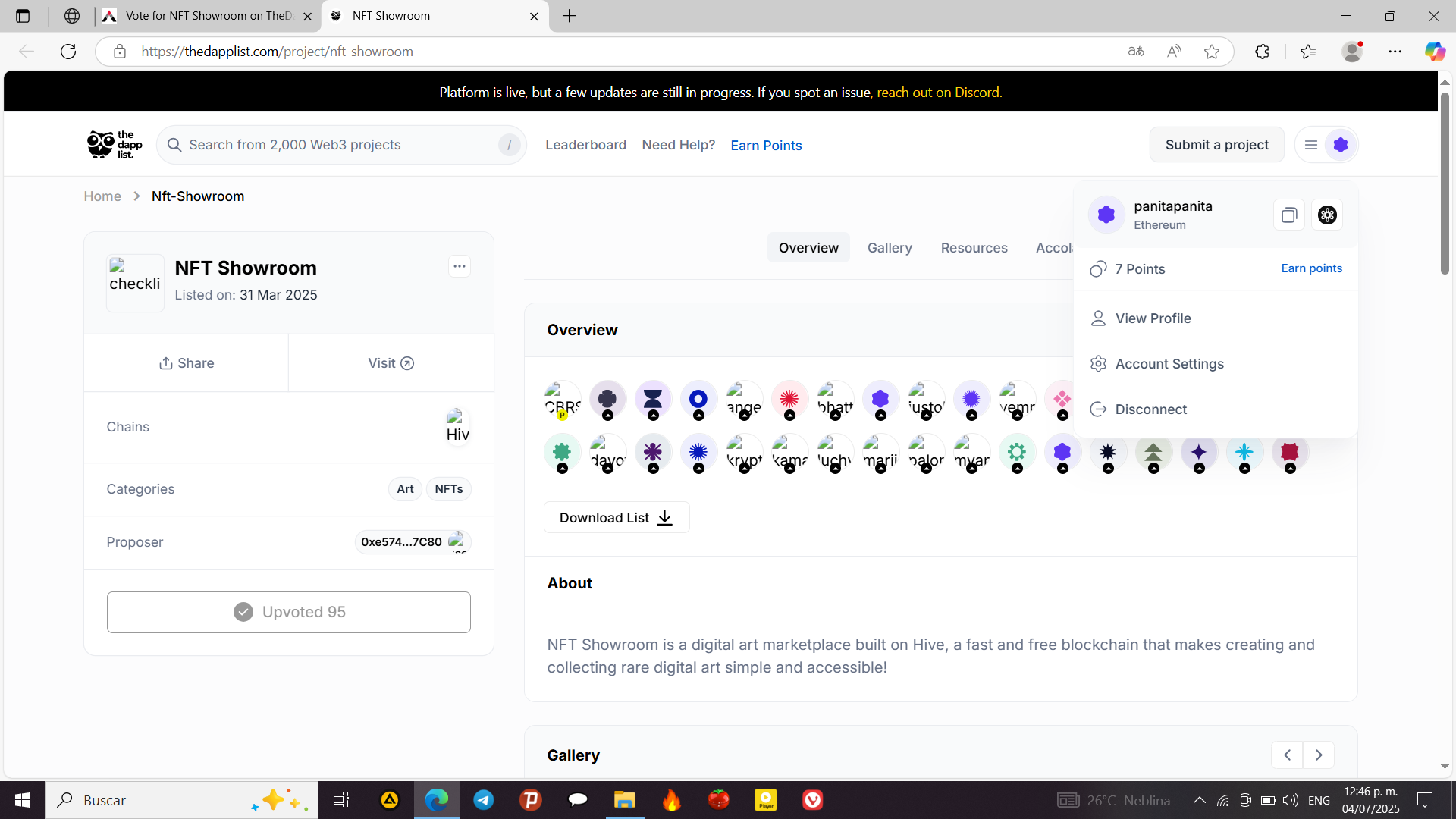Open a new browser tab
Viewport: 1456px width, 819px height.
[x=570, y=16]
